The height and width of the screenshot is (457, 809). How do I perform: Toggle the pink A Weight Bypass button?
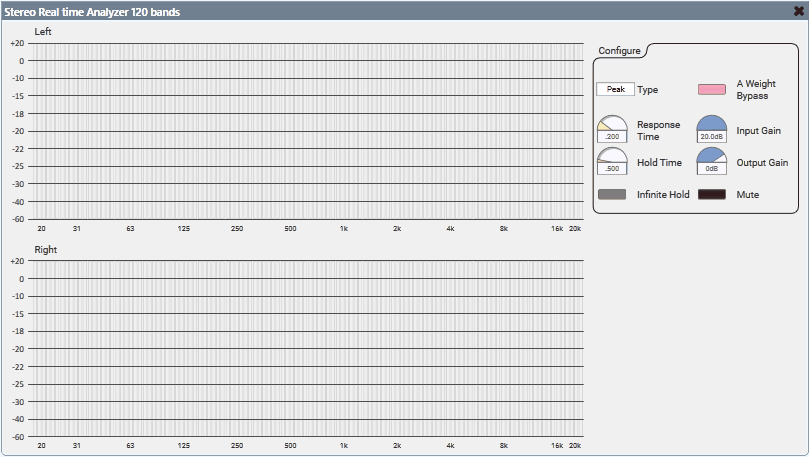pyautogui.click(x=711, y=90)
